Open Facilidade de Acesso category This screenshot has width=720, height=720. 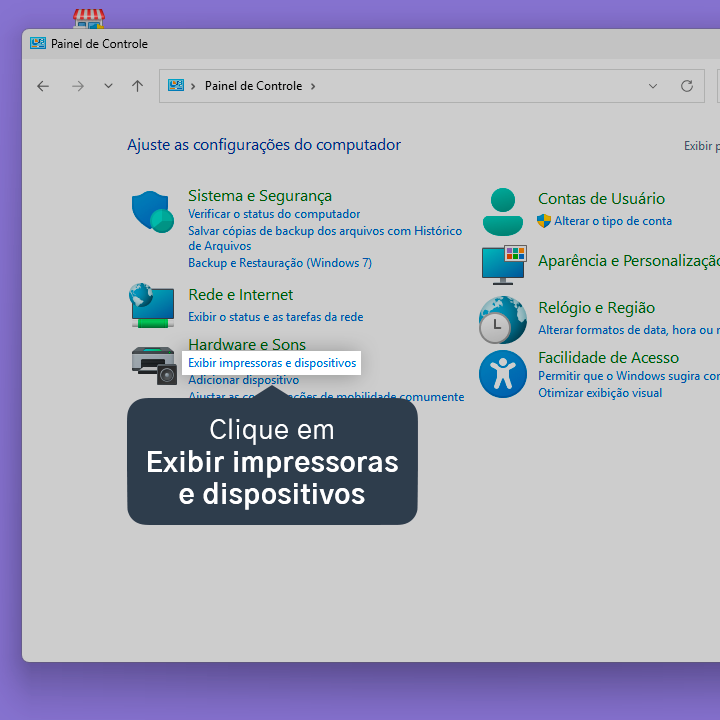coord(608,358)
